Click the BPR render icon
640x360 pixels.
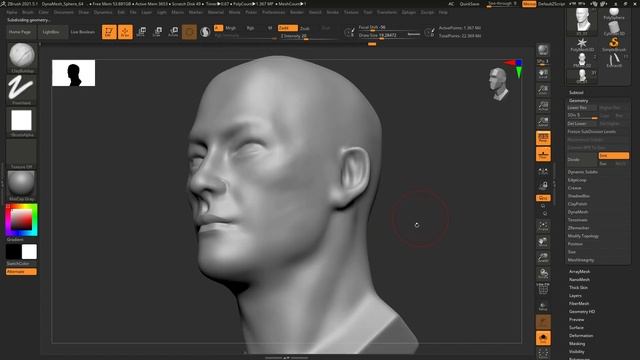tap(543, 50)
